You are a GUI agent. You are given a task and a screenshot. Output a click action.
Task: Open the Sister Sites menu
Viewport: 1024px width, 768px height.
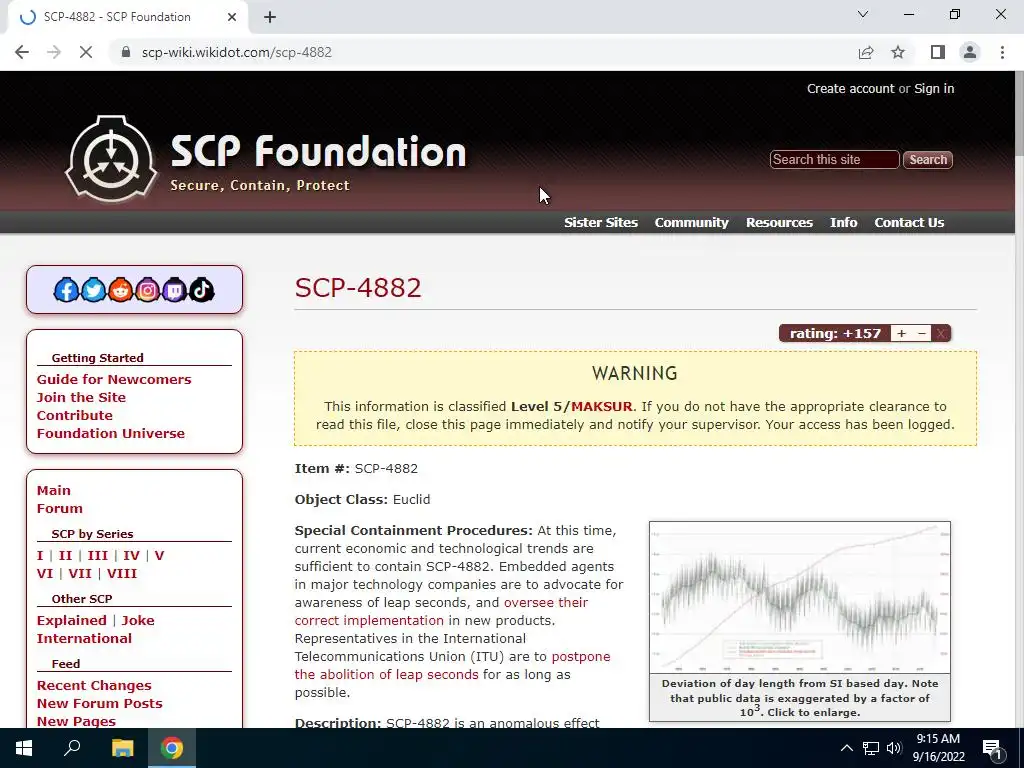601,223
